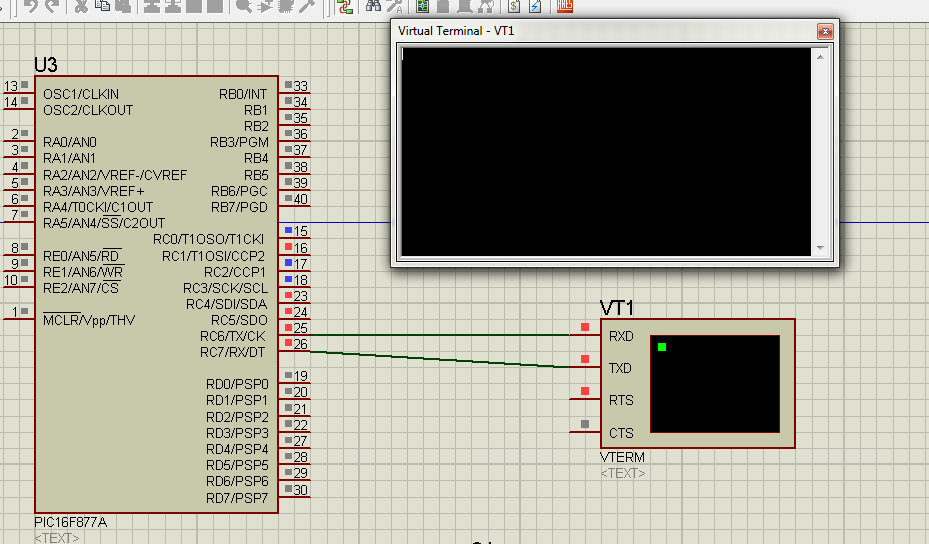
Task: Open the Design Explorer icon
Action: (x=422, y=6)
